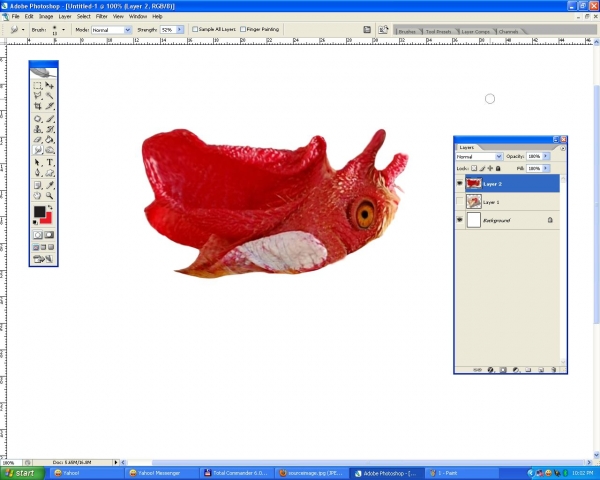Switch to Total Commander in taskbar

pyautogui.click(x=236, y=473)
